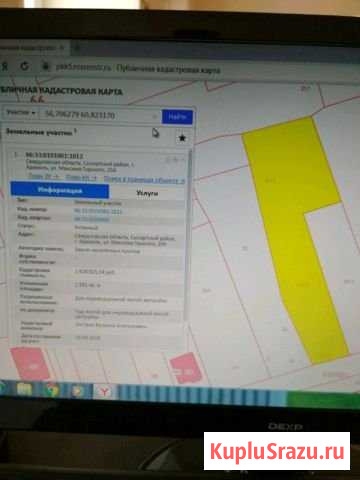Click the site lock icon in address bar
The image size is (360, 480).
pyautogui.click(x=46, y=66)
